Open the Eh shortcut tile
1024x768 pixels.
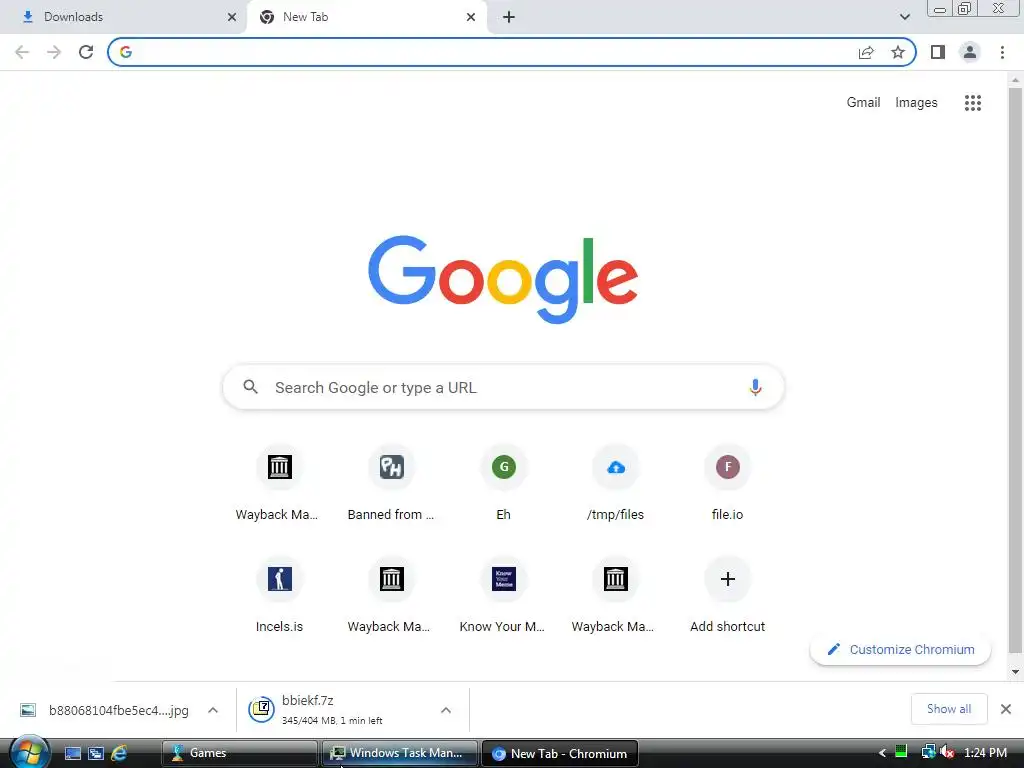pos(504,485)
